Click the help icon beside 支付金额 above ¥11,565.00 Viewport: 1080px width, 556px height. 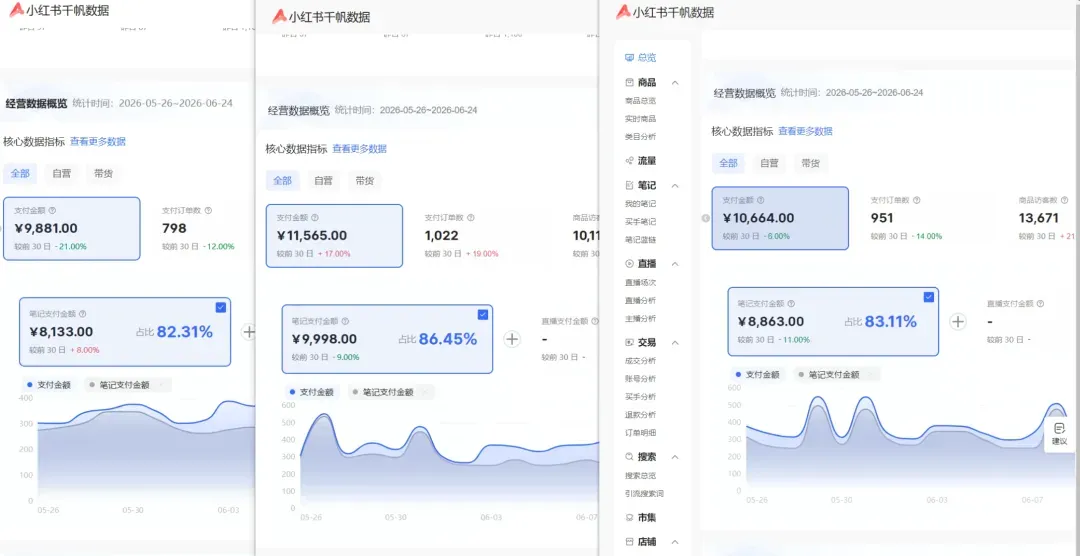click(314, 218)
